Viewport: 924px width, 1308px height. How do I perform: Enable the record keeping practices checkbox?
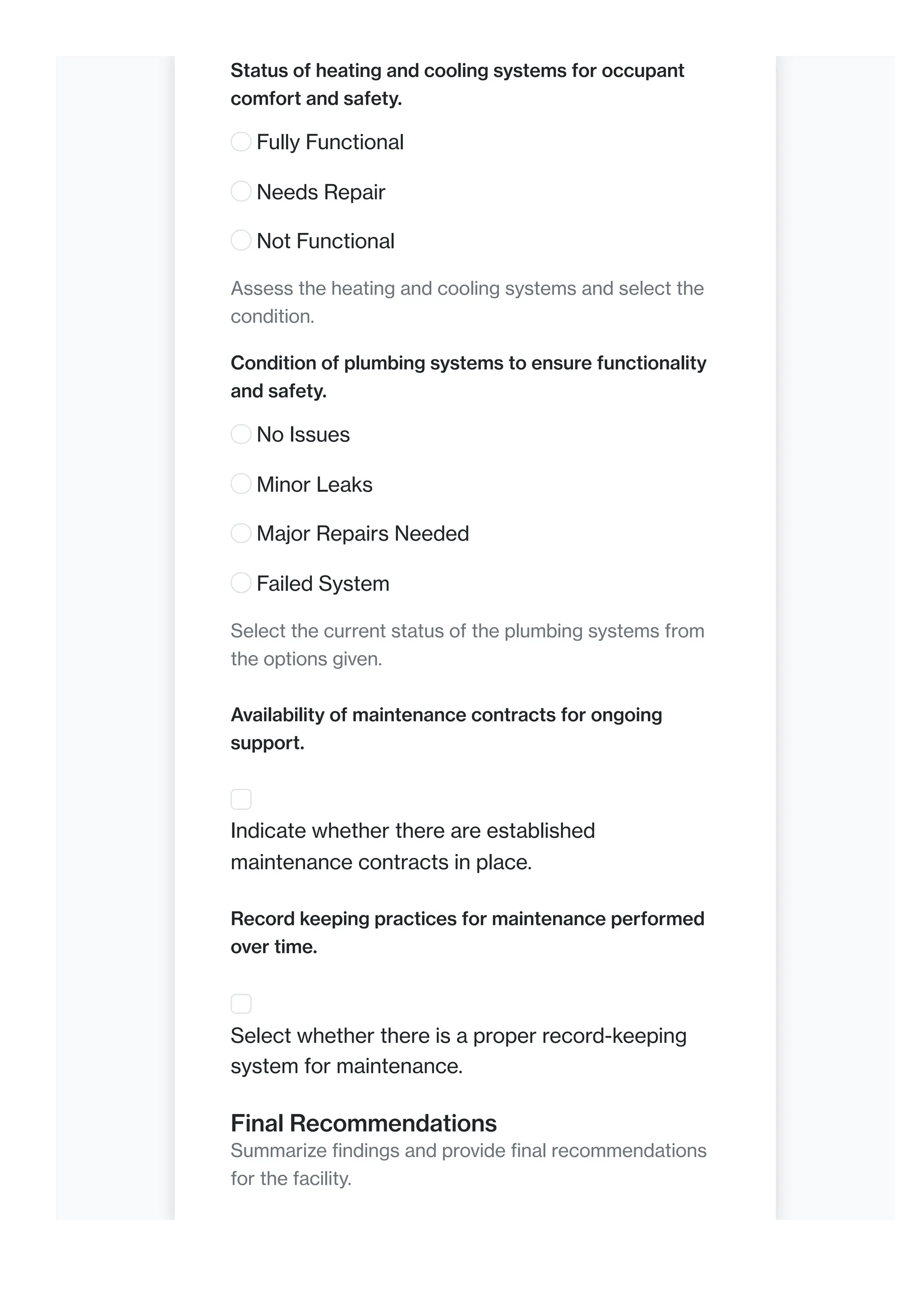pyautogui.click(x=241, y=1004)
